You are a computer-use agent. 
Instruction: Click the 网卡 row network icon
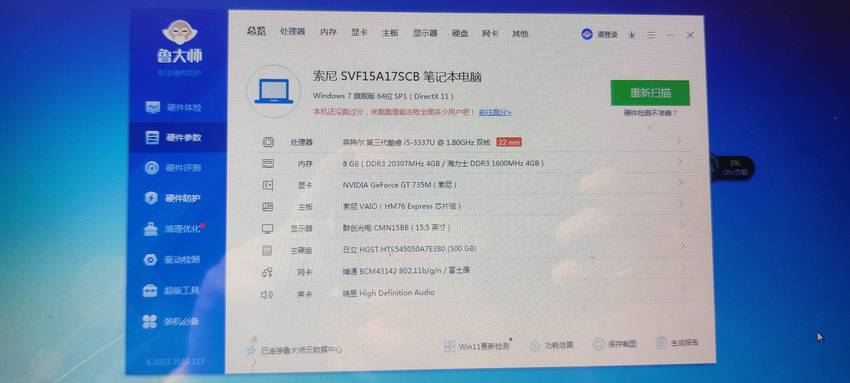[x=267, y=272]
